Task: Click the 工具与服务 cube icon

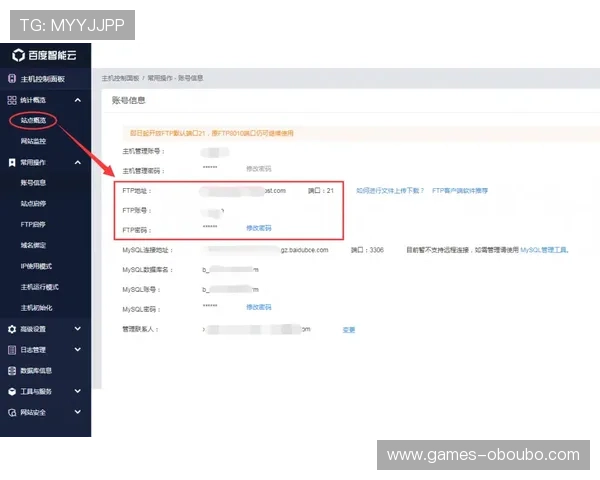Action: pos(12,392)
